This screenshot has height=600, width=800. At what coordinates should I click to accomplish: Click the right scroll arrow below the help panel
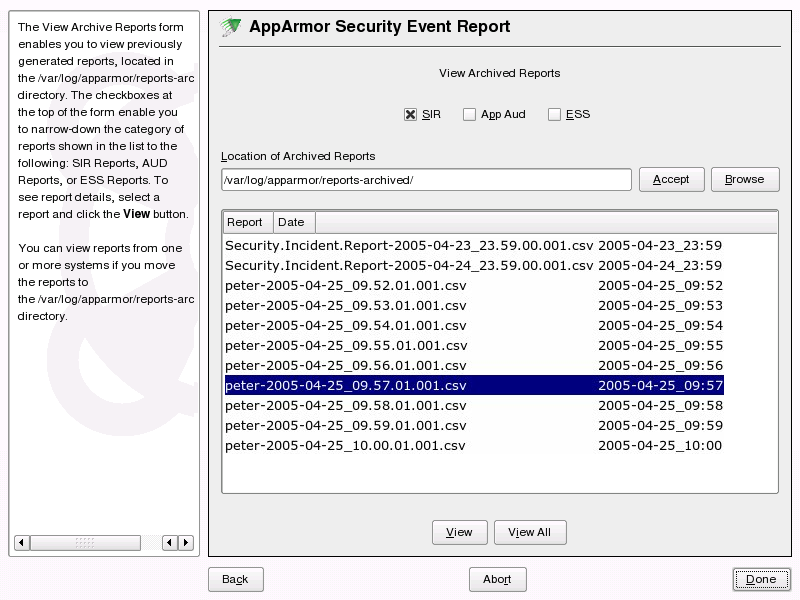186,543
